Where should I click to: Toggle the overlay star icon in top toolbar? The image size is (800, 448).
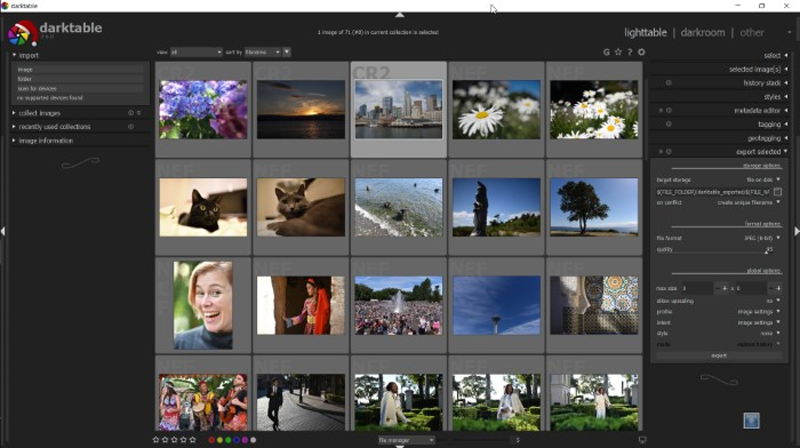(x=618, y=52)
